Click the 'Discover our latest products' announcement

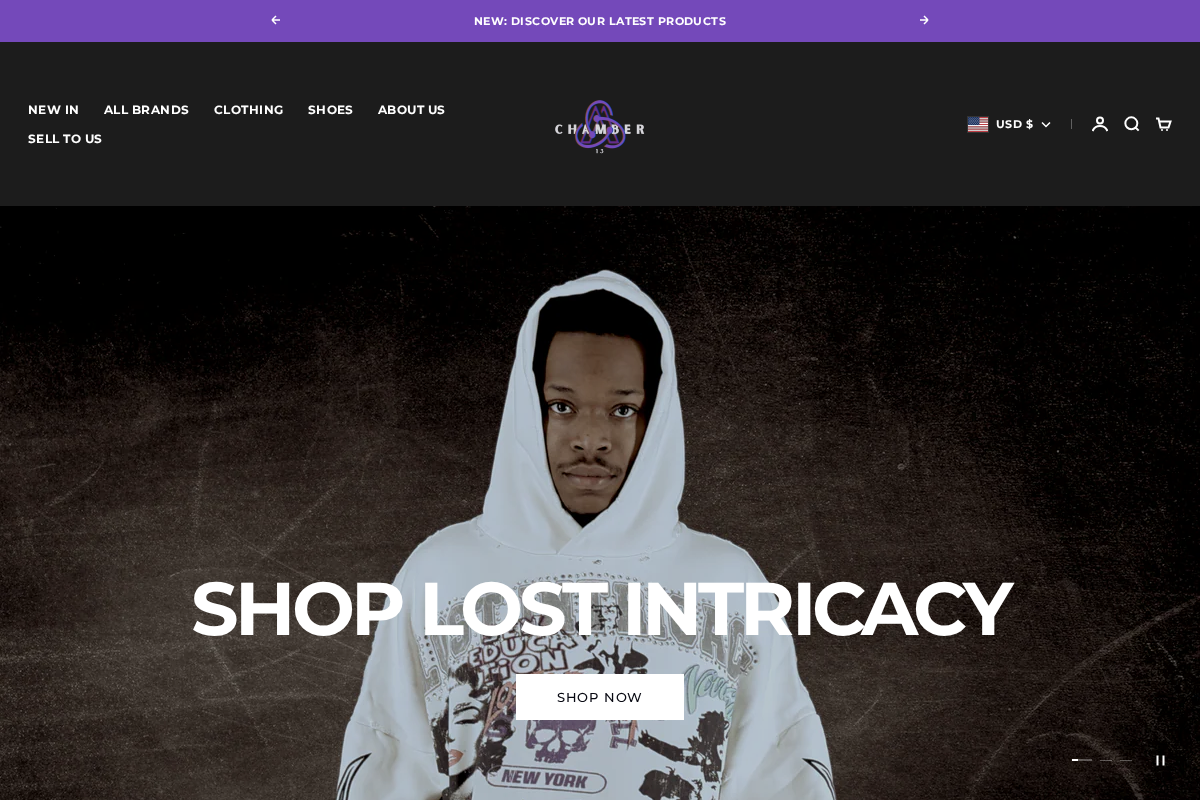click(600, 21)
